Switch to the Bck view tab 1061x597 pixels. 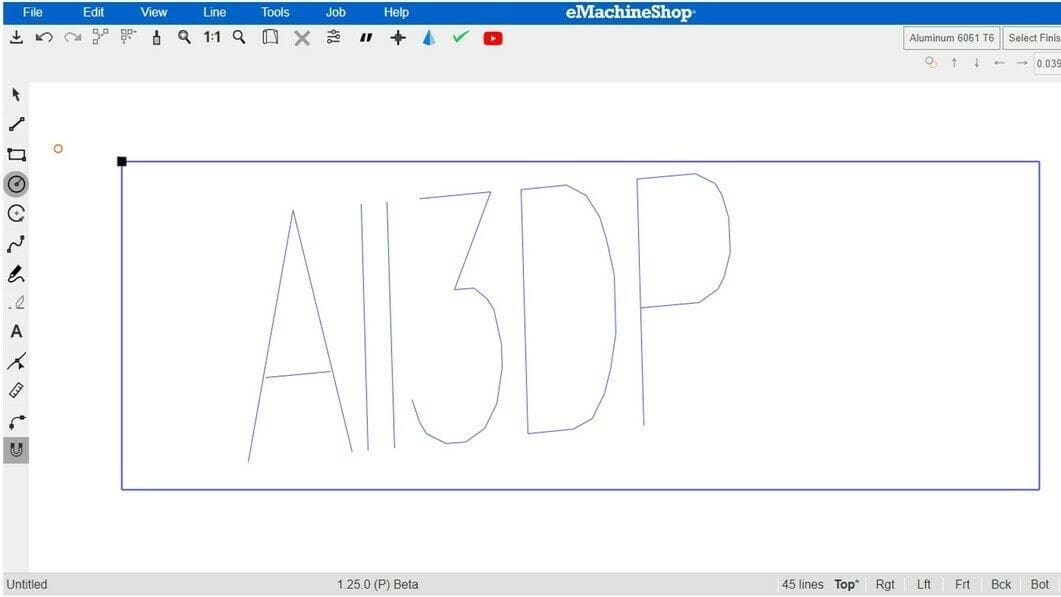point(1001,584)
